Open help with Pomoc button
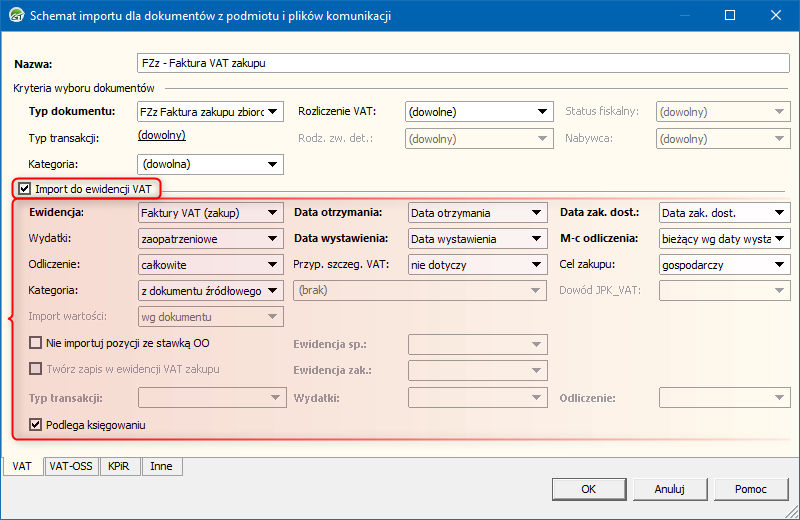Screen dimensions: 800x520 751,489
